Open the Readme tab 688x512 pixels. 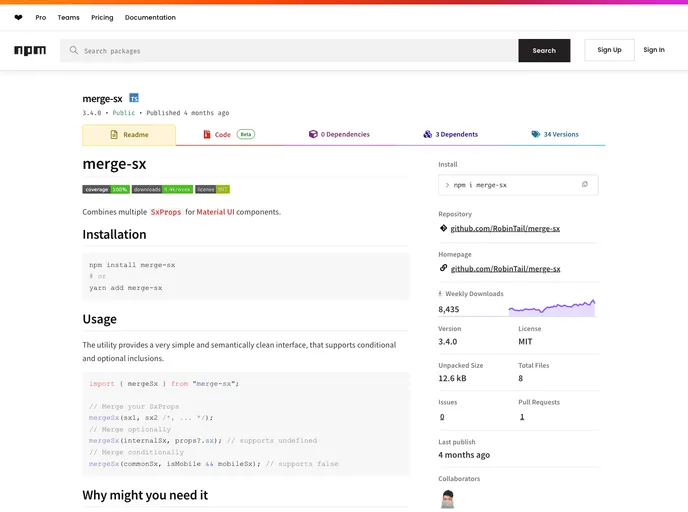pos(129,135)
